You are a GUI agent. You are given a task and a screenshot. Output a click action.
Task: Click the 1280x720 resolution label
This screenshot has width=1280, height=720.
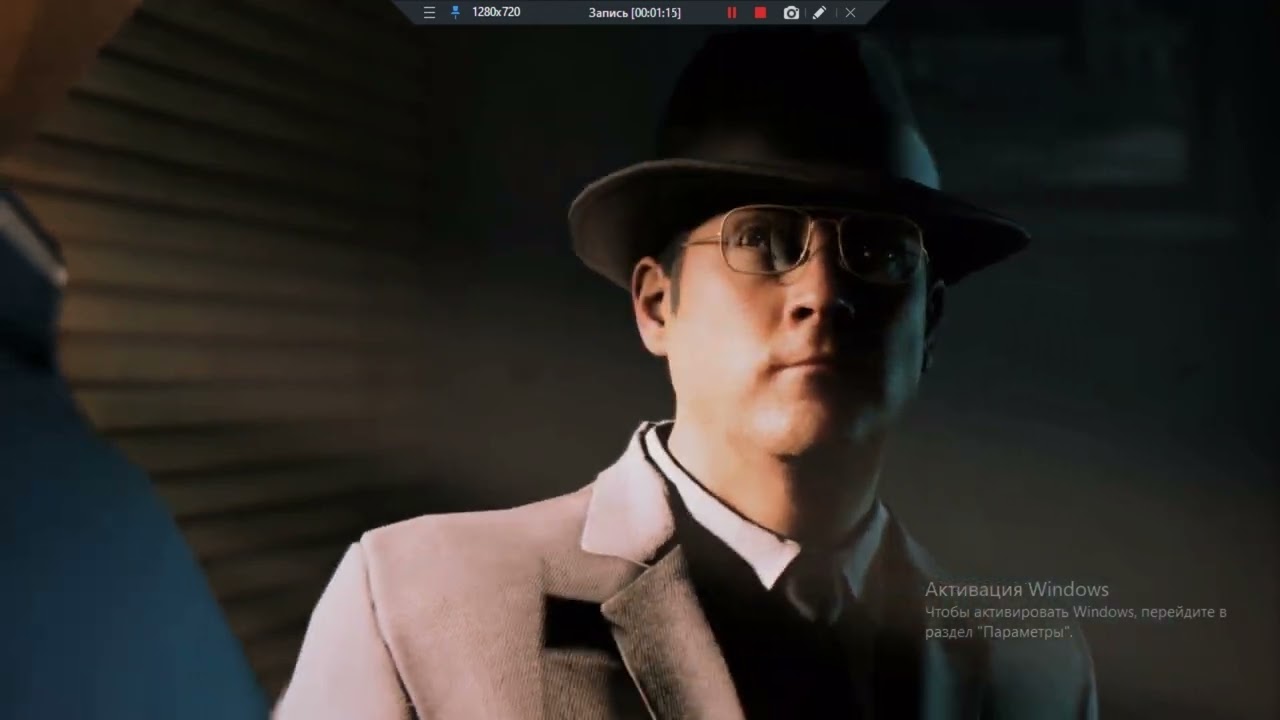(496, 13)
